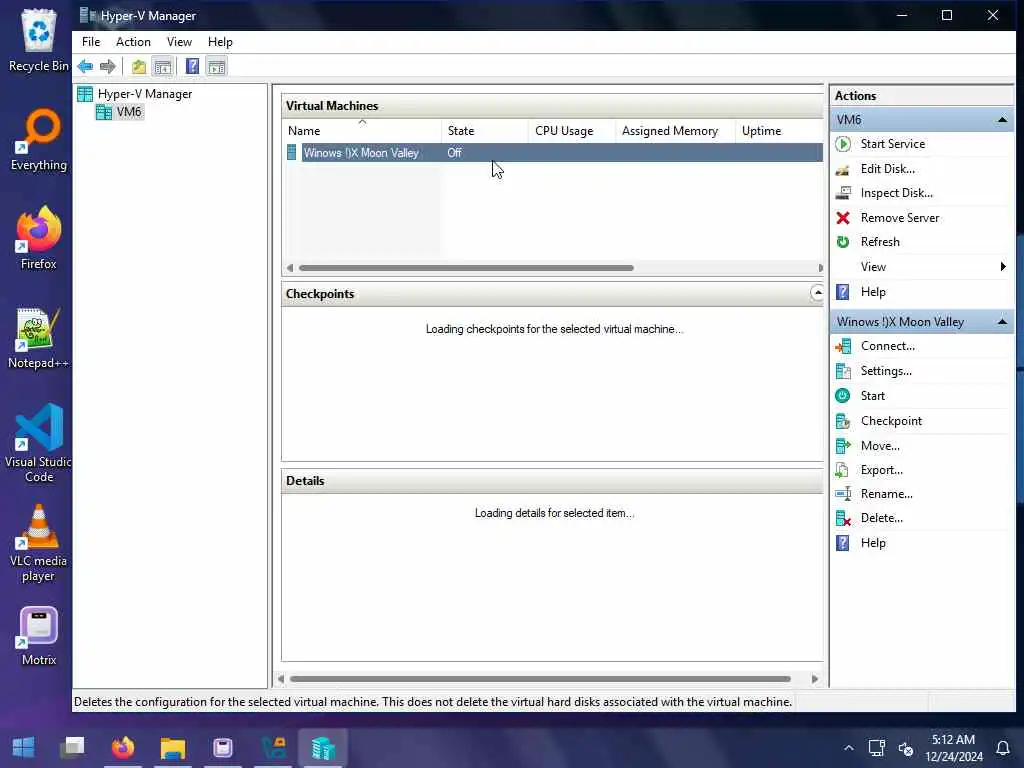Sort by the Uptime column header

(779, 131)
